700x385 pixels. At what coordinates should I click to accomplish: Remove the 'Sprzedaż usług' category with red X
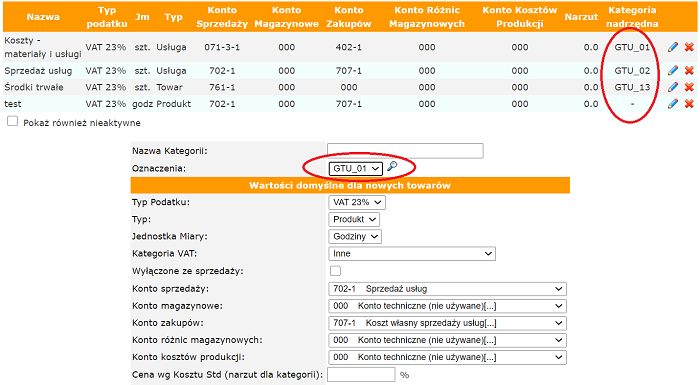pyautogui.click(x=689, y=70)
